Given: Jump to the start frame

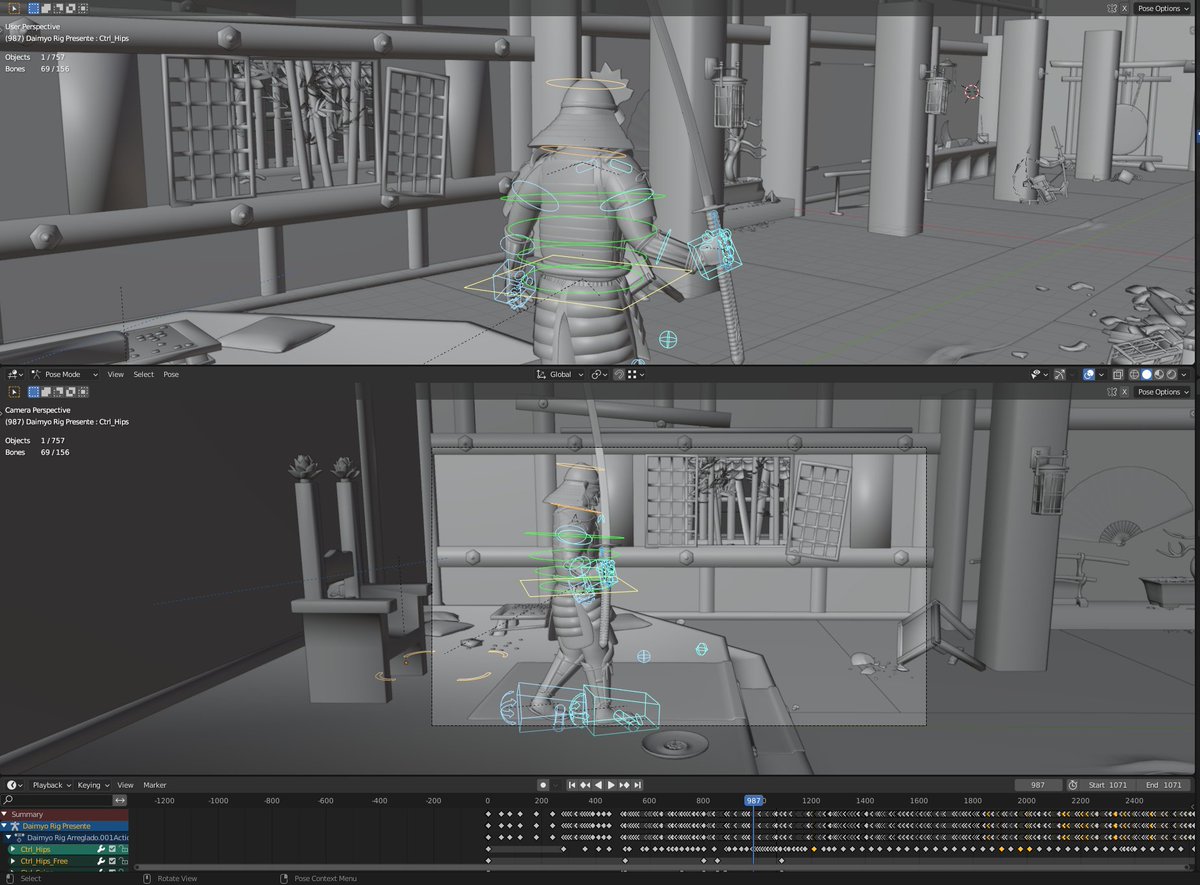Looking at the screenshot, I should tap(572, 785).
